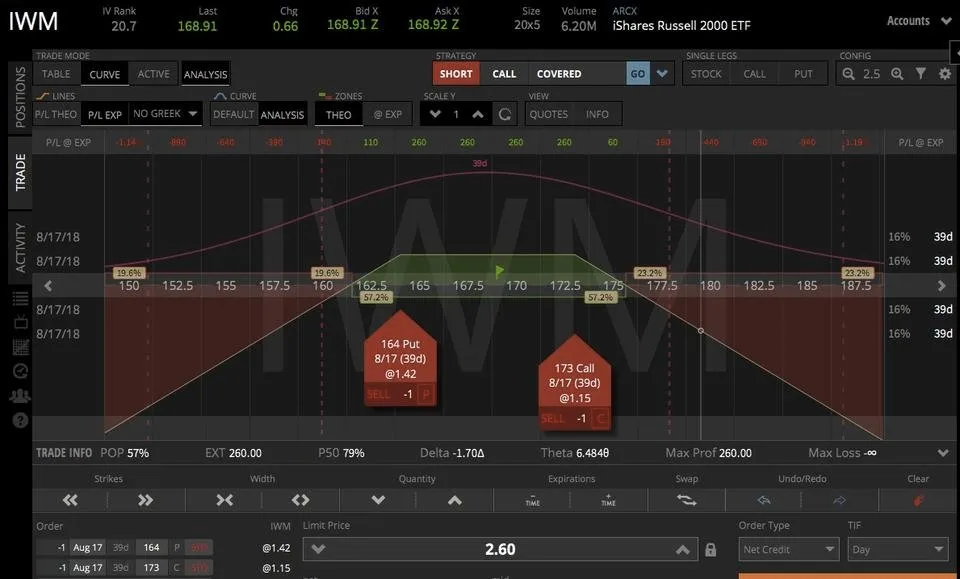Increase quantity with the up chevron

click(x=454, y=500)
